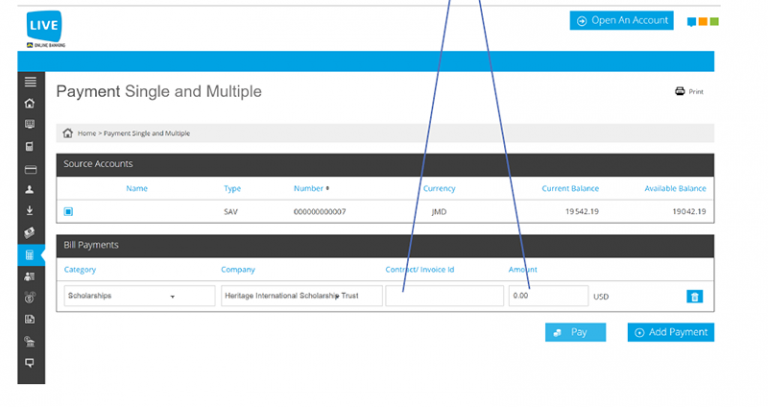
Task: Select the SAV source account checkbox
Action: pos(69,211)
